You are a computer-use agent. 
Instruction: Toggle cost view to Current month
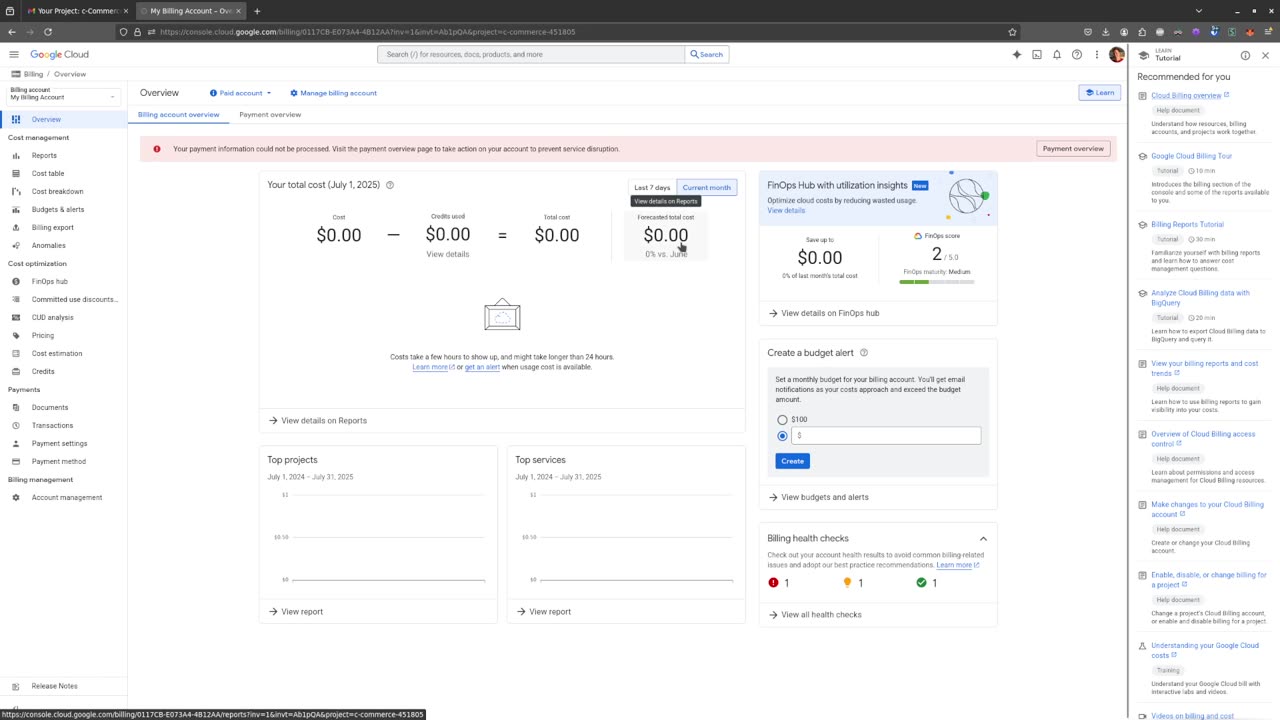[707, 187]
